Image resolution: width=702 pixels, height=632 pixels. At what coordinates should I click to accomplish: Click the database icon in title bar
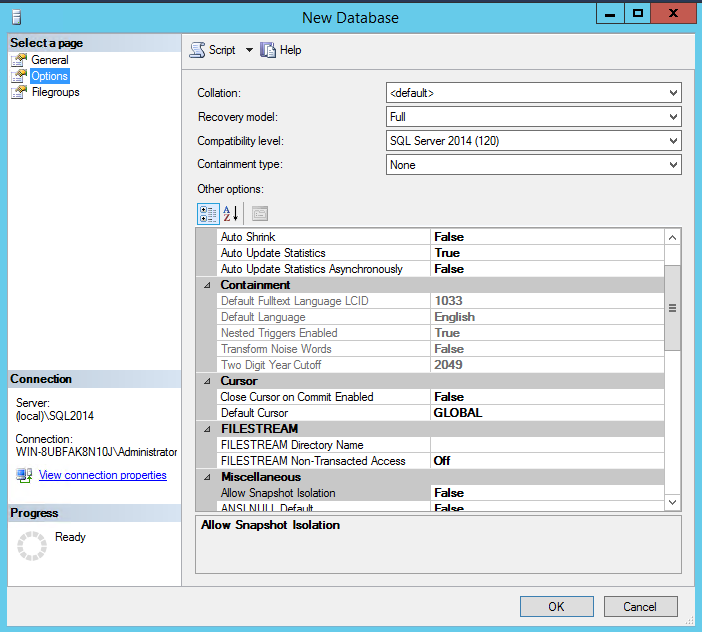(x=17, y=17)
